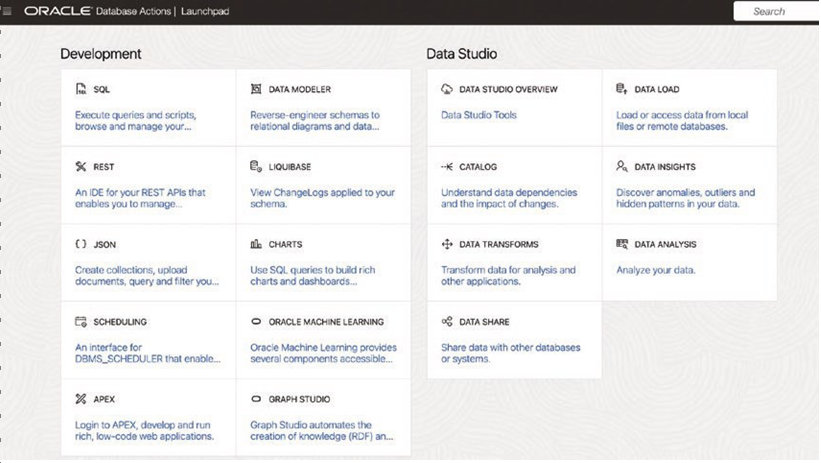This screenshot has height=463, width=821.
Task: Open the DATA MODELER title
Action: click(299, 90)
